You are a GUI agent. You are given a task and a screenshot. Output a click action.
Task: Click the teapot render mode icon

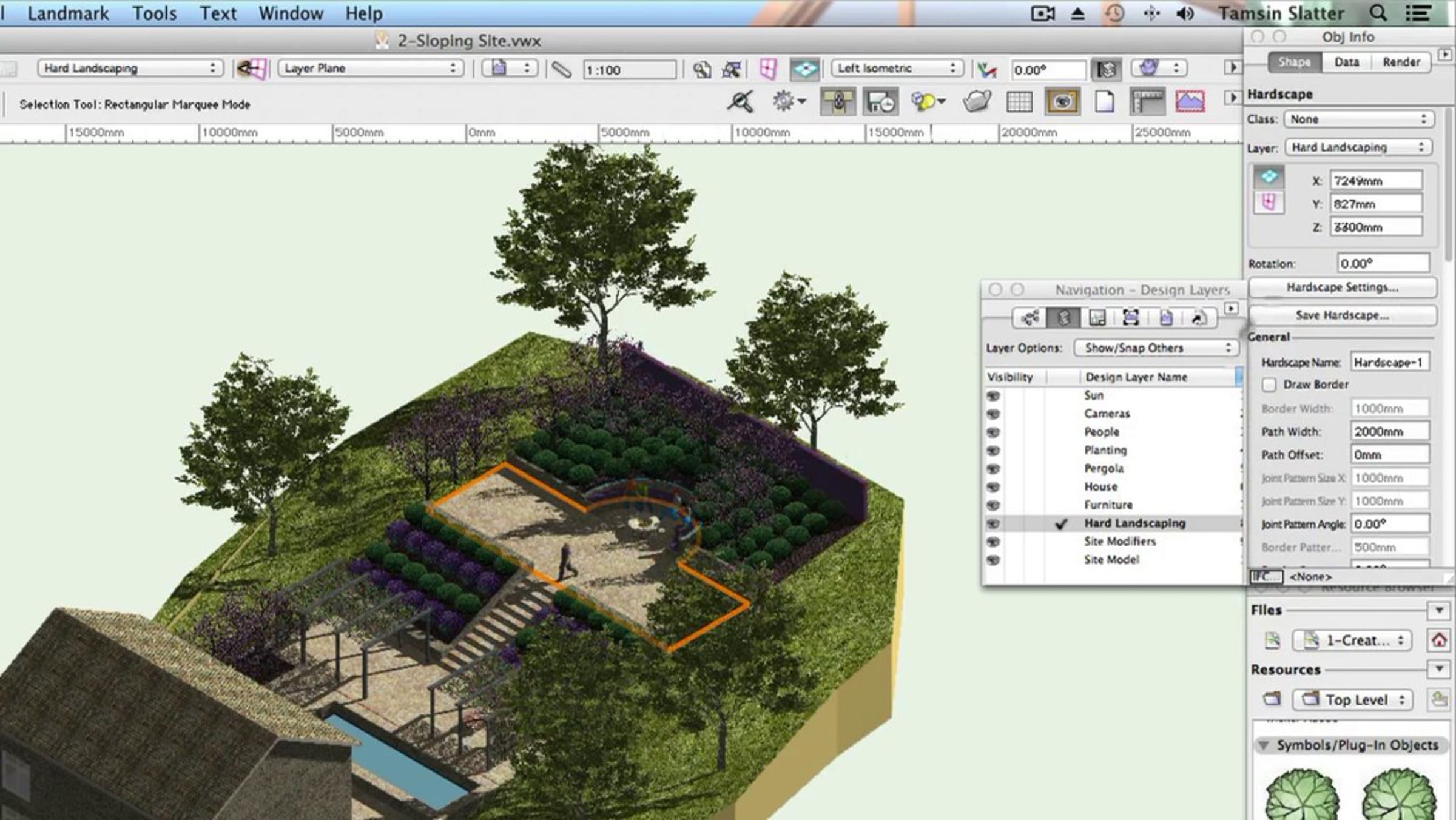(977, 101)
